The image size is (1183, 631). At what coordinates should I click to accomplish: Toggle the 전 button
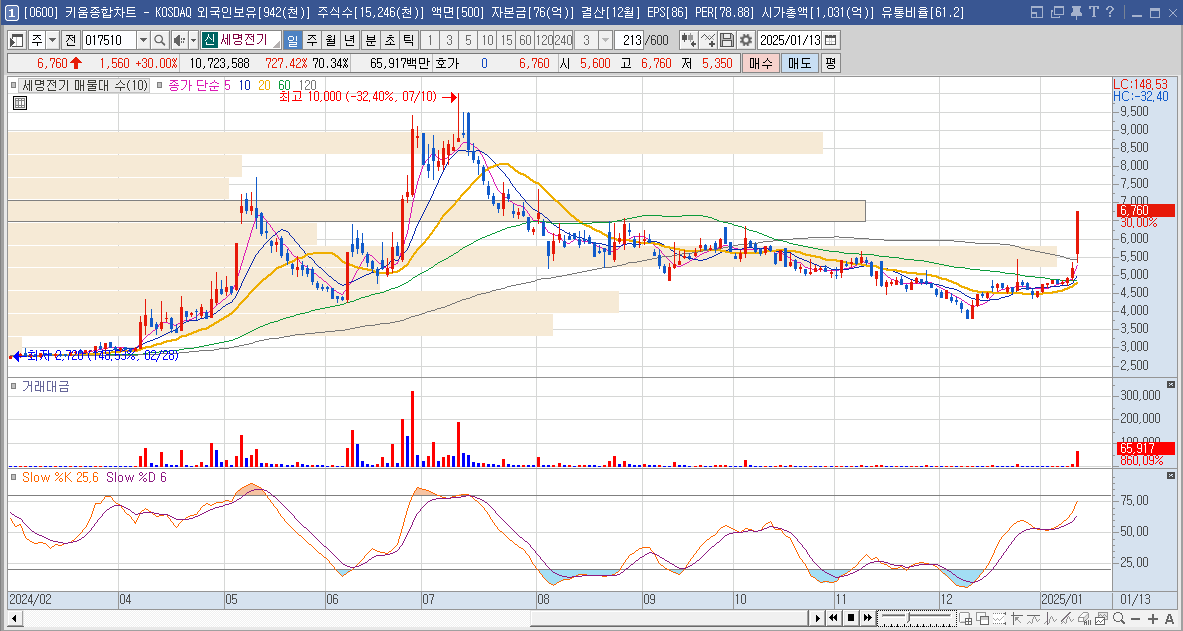pos(70,40)
